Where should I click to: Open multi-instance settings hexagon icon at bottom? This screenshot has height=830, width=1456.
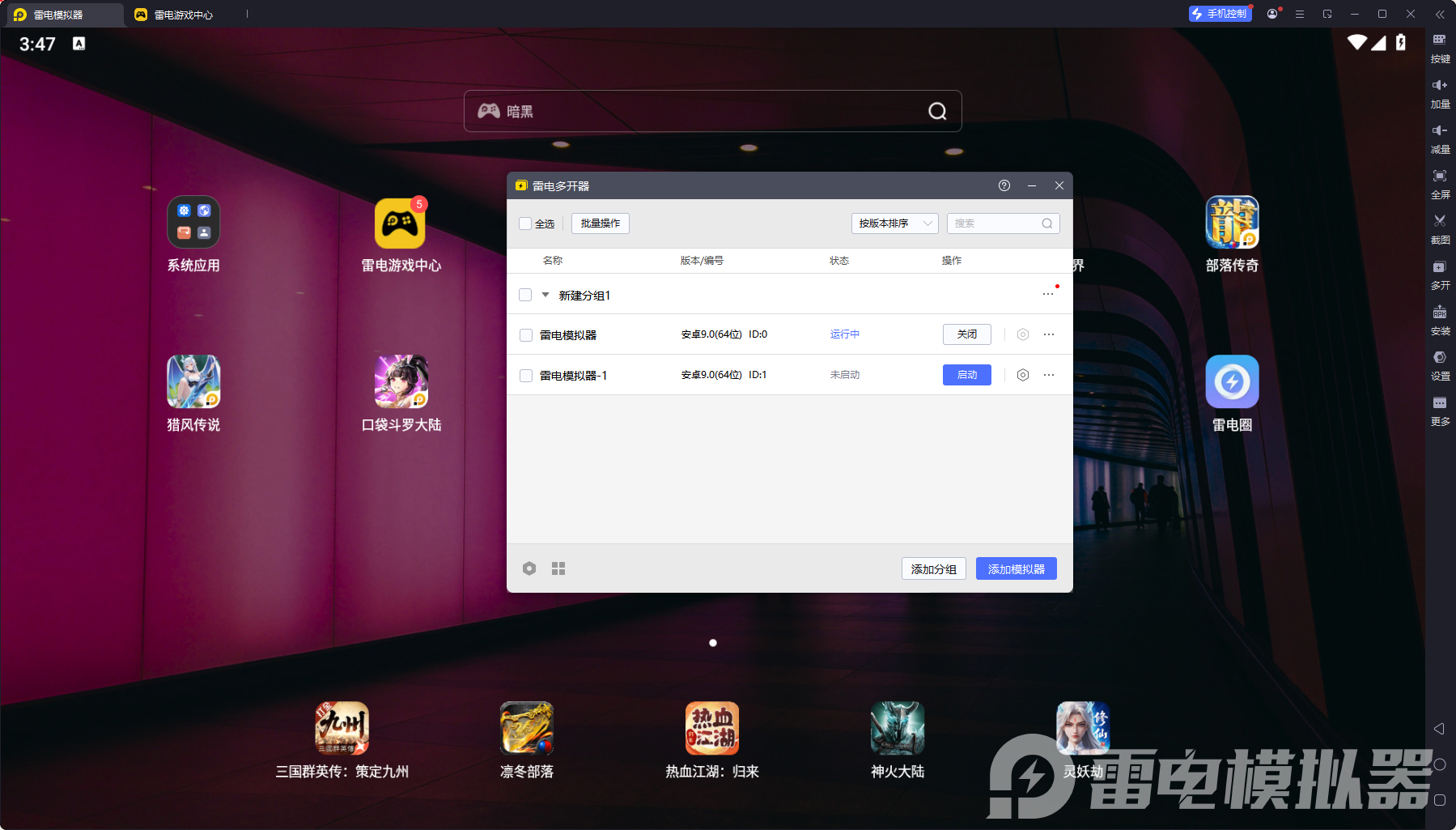pos(529,568)
